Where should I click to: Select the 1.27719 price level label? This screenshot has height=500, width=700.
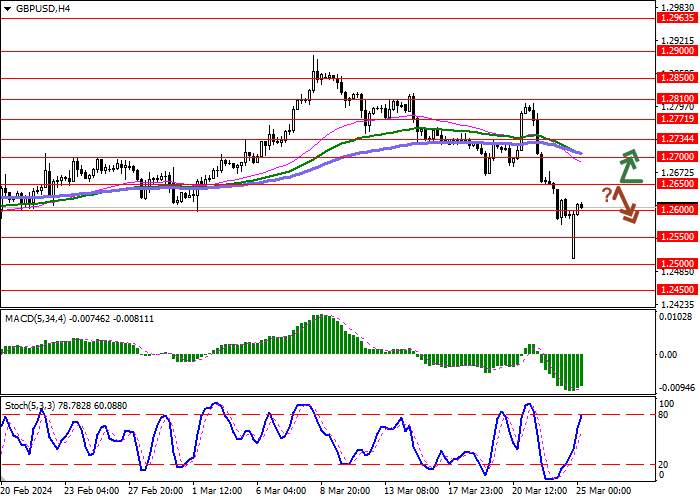pyautogui.click(x=678, y=119)
